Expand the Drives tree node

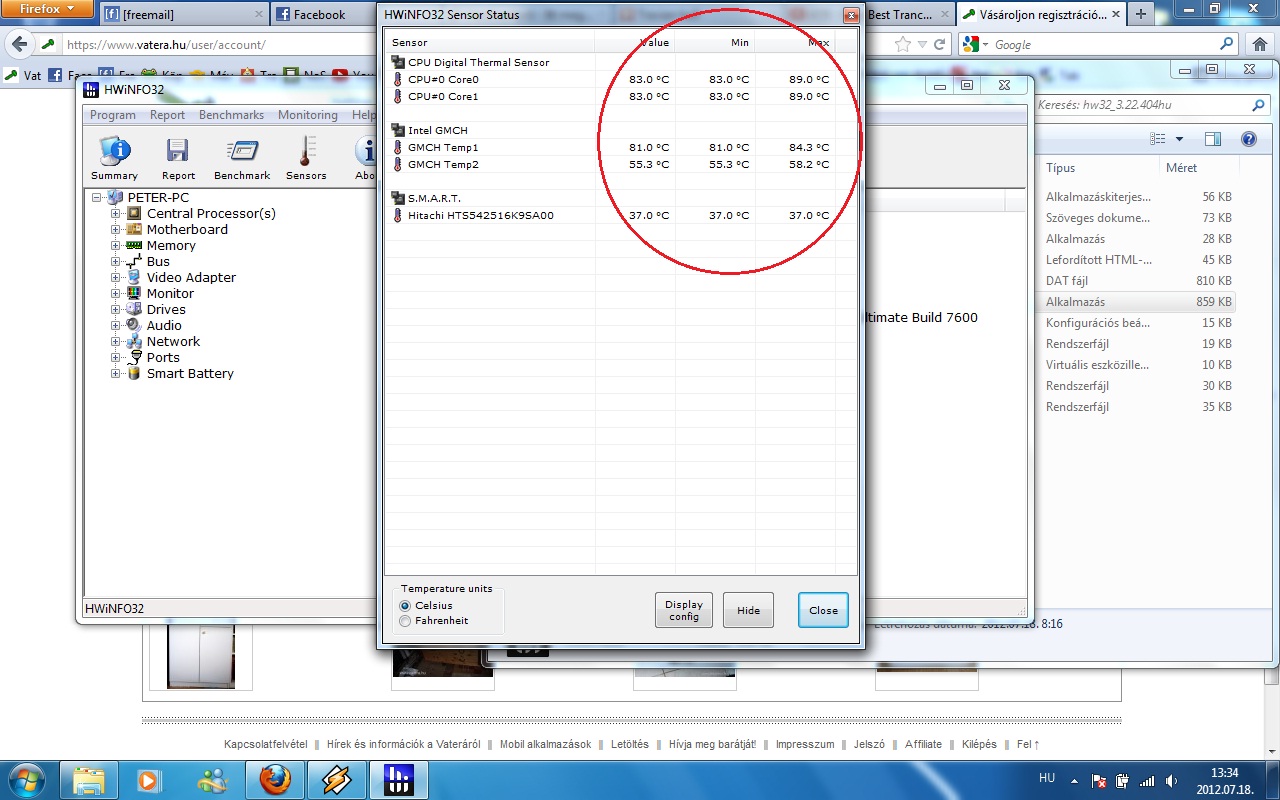click(116, 310)
